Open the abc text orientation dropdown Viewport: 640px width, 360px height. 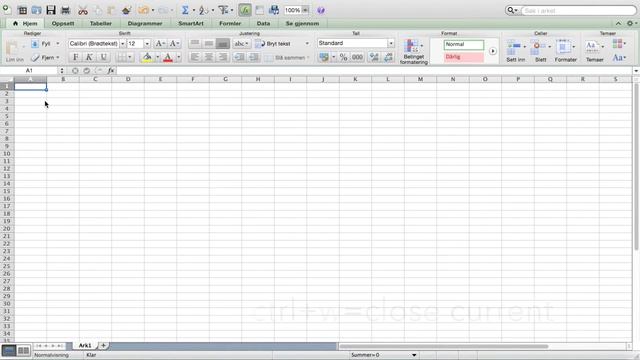[x=241, y=44]
